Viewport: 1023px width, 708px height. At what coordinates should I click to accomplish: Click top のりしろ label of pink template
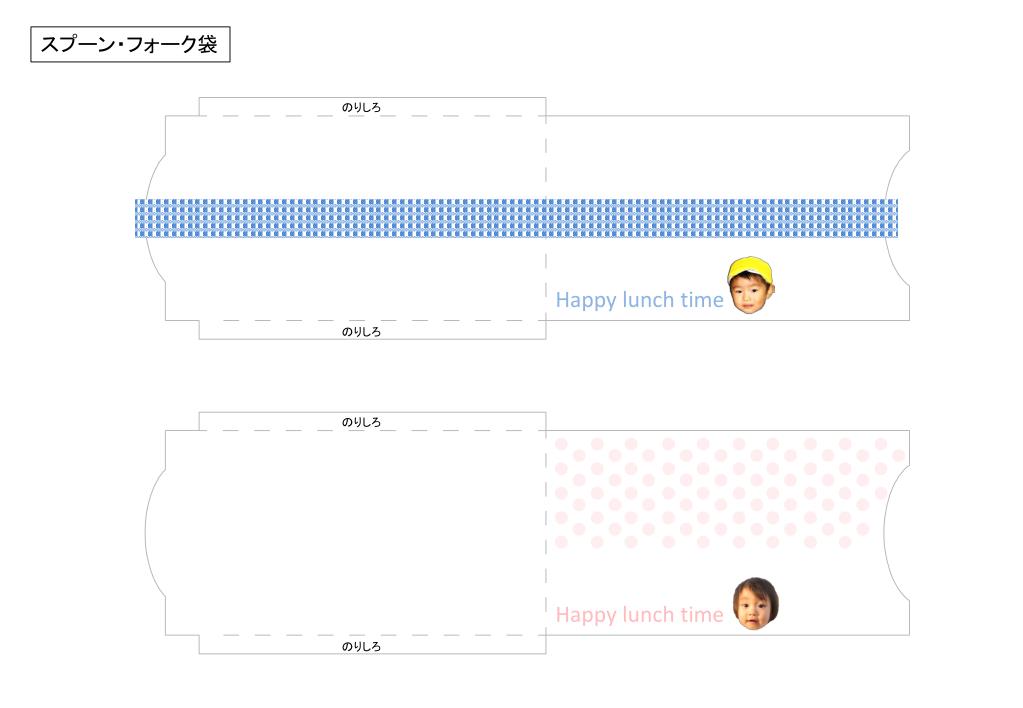pyautogui.click(x=361, y=422)
